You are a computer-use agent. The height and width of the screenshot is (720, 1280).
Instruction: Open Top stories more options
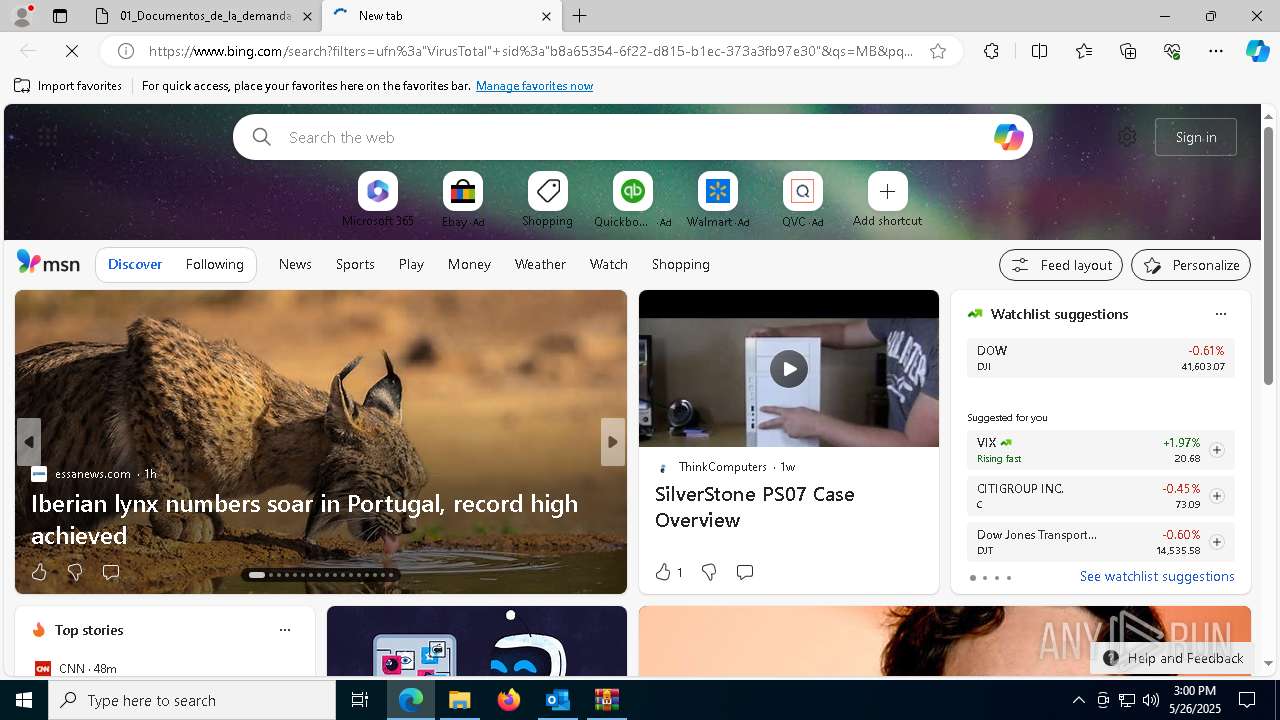285,630
